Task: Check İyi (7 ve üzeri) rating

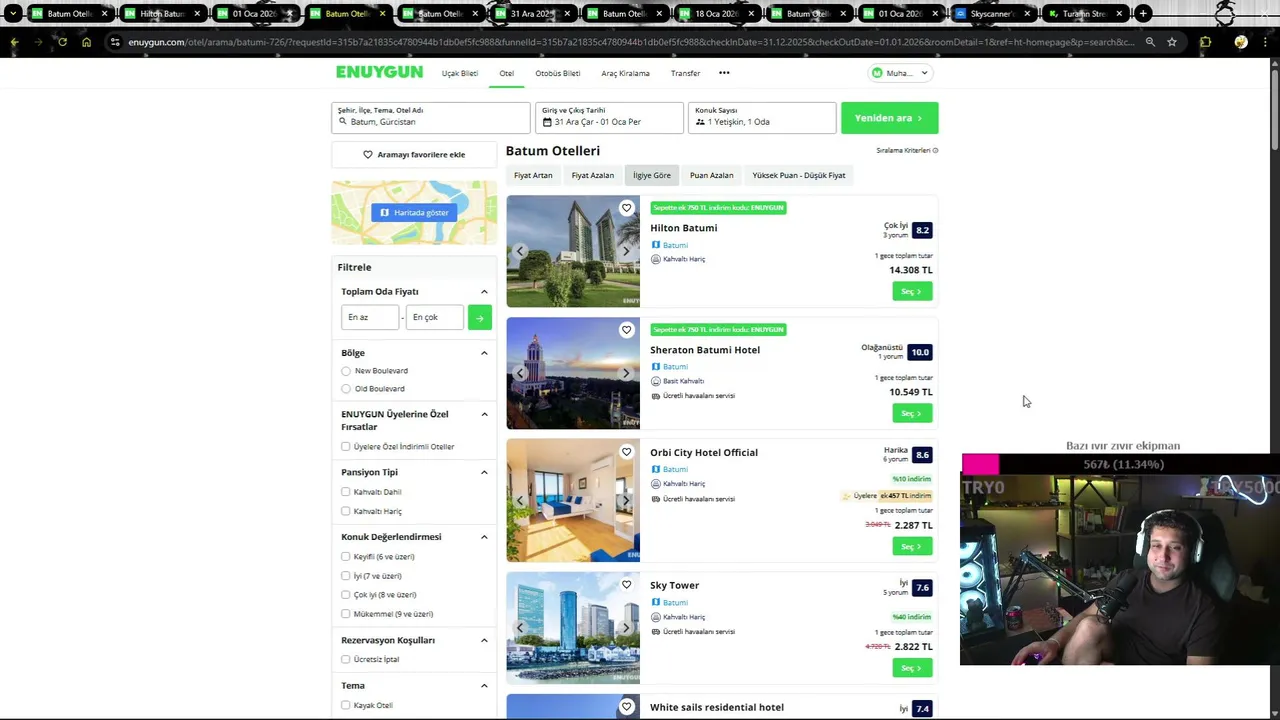Action: click(x=346, y=576)
